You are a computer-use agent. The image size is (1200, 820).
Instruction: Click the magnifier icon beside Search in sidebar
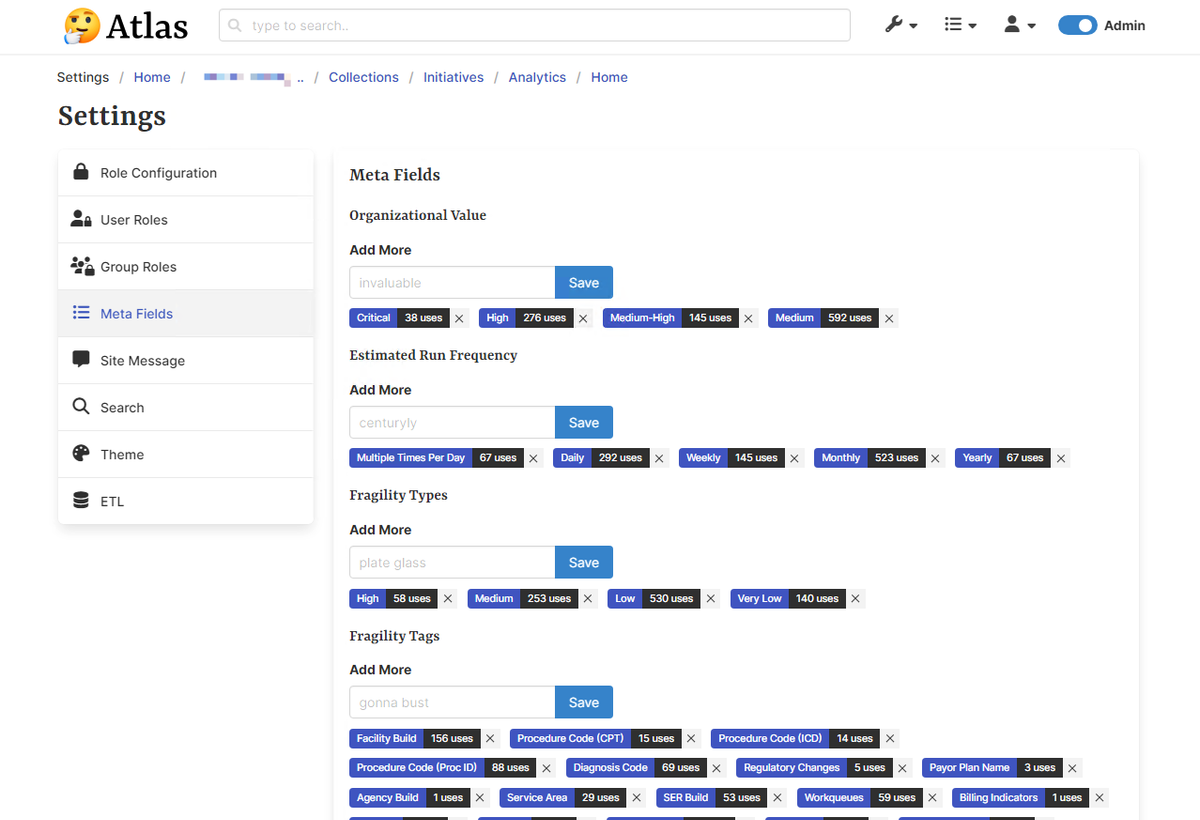click(x=81, y=407)
